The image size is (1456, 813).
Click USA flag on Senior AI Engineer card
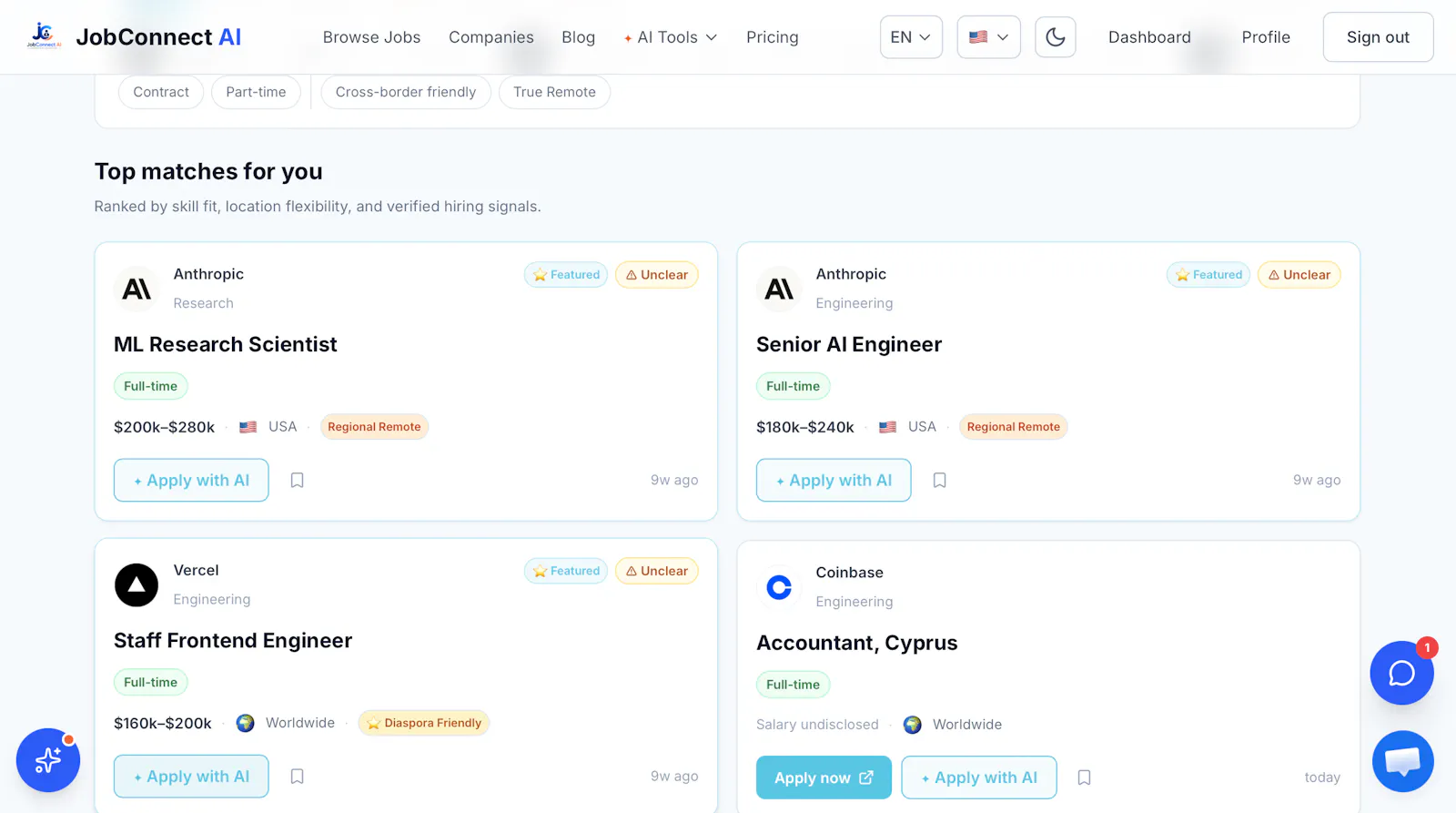coord(888,427)
